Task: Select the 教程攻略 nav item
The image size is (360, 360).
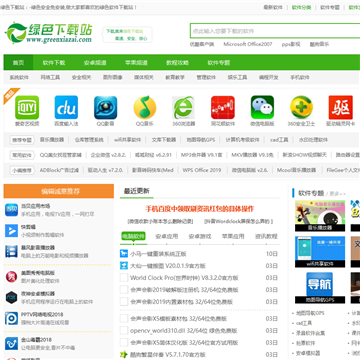Action: [178, 63]
